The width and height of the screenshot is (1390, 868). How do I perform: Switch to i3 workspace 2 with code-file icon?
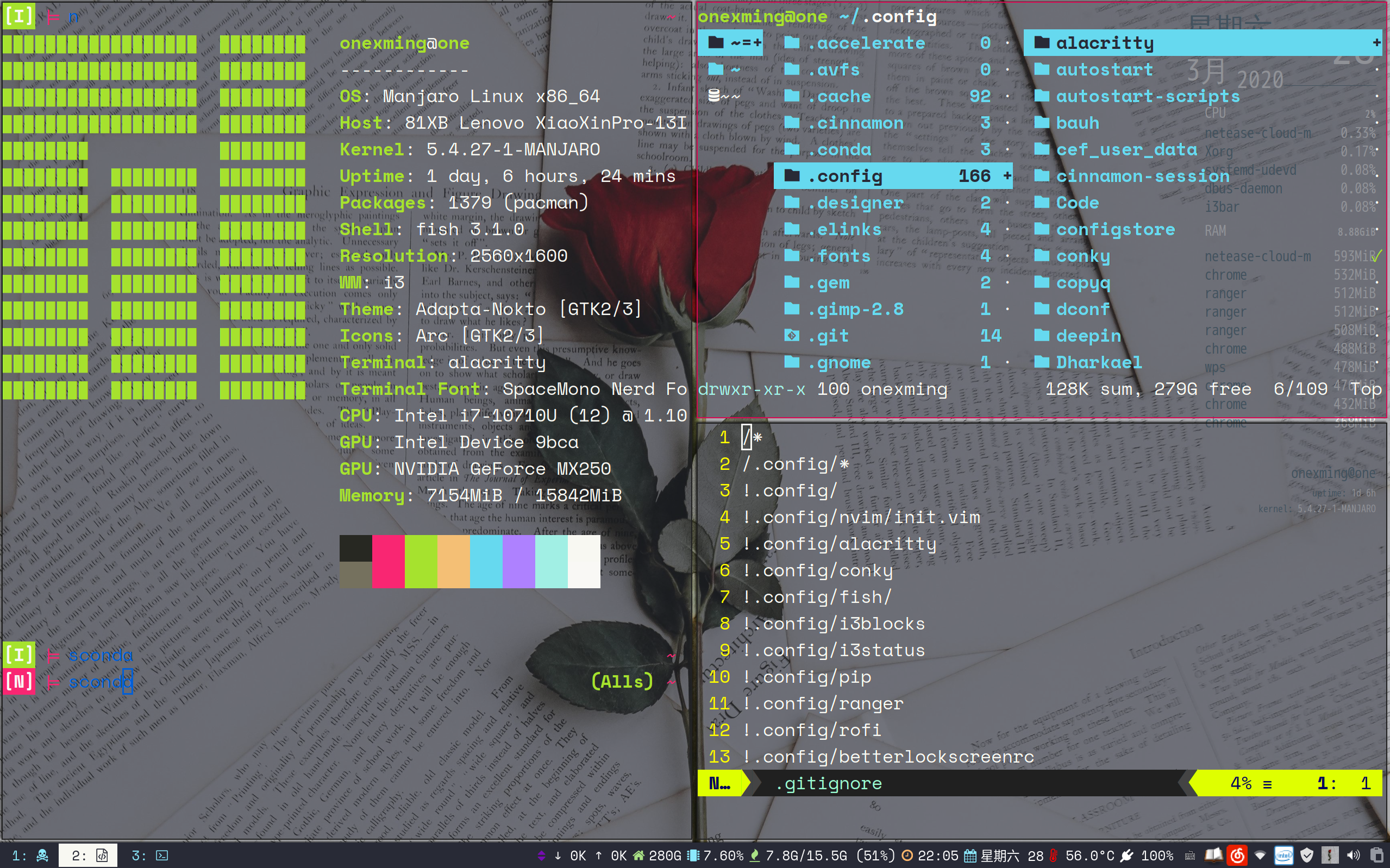click(89, 856)
